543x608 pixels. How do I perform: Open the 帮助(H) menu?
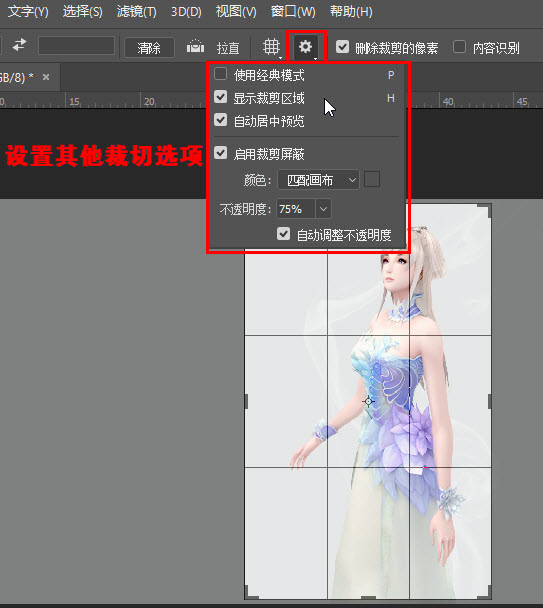351,12
